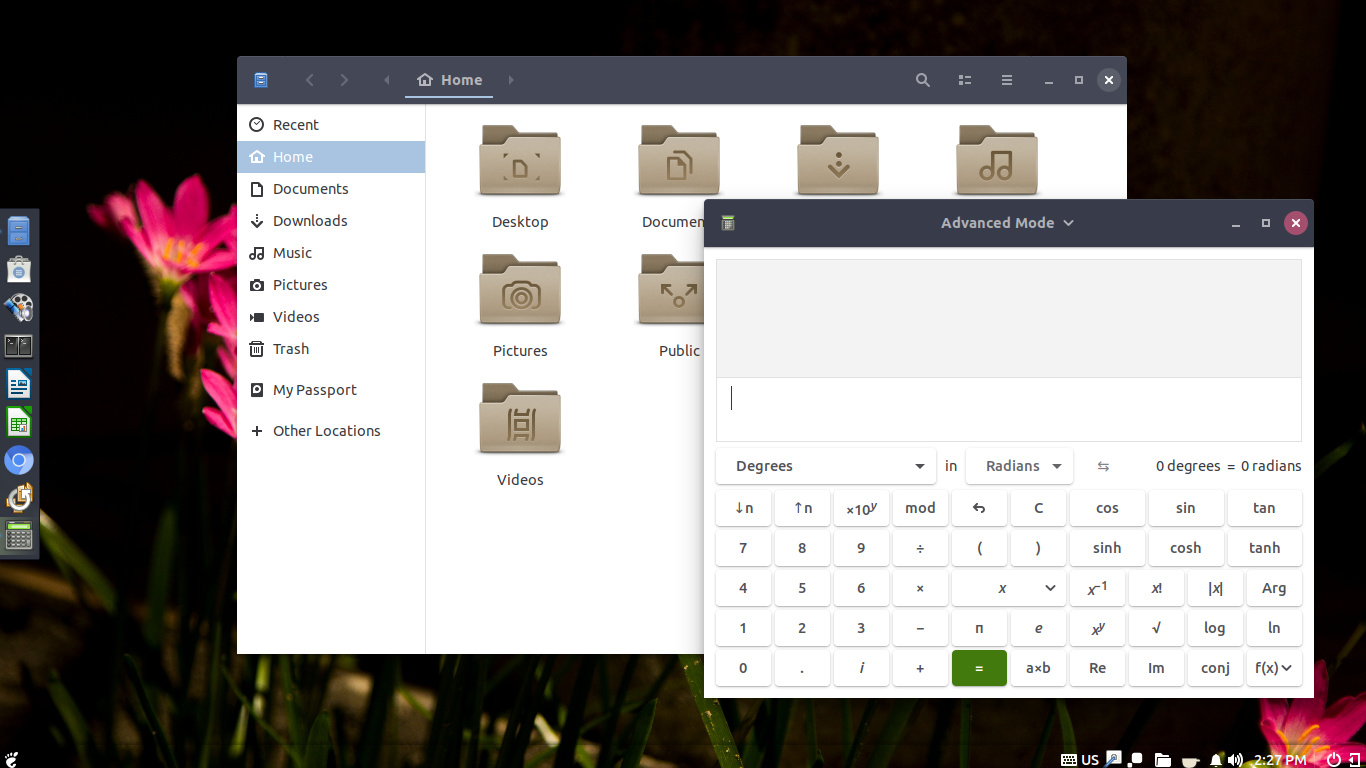Switch the list view toggle in Files
1366x768 pixels.
(964, 80)
